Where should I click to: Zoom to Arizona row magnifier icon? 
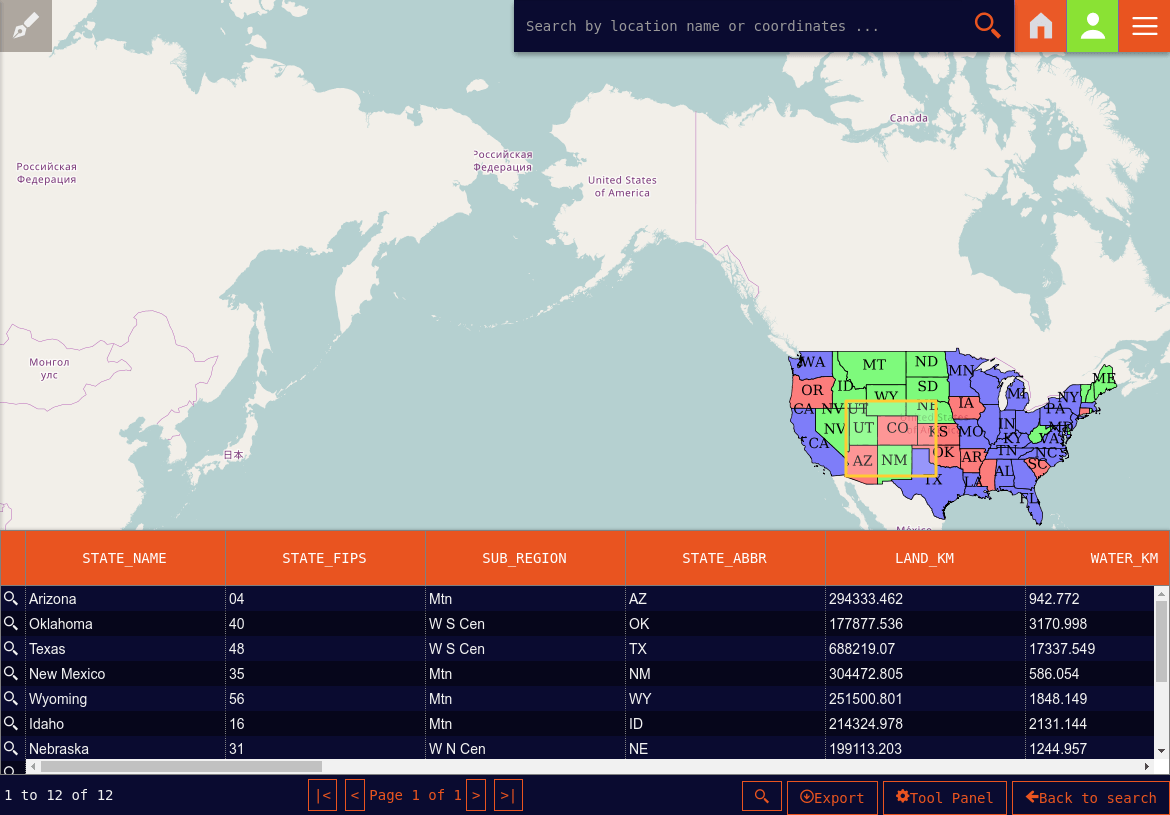12,599
